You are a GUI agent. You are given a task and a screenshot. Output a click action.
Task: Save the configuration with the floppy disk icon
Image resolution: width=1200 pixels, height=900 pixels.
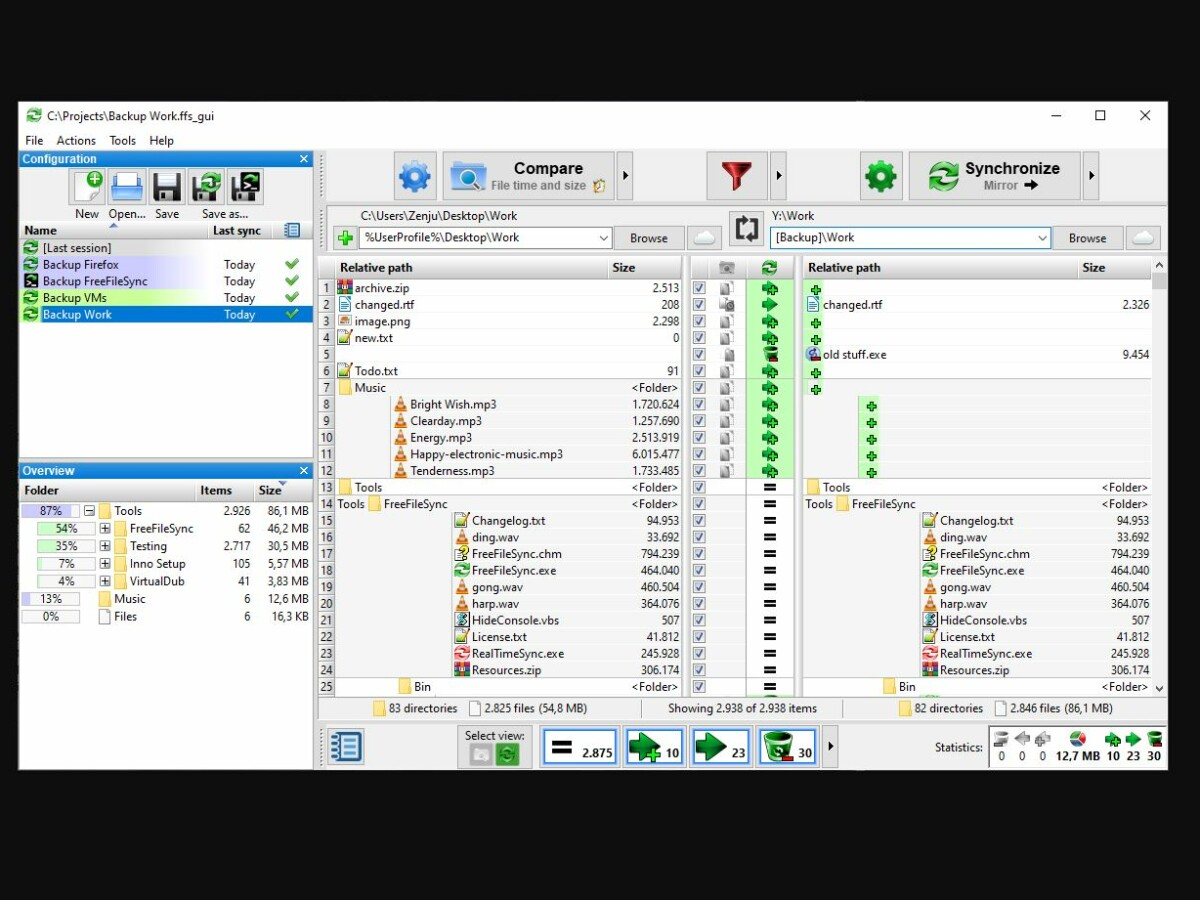pyautogui.click(x=166, y=186)
